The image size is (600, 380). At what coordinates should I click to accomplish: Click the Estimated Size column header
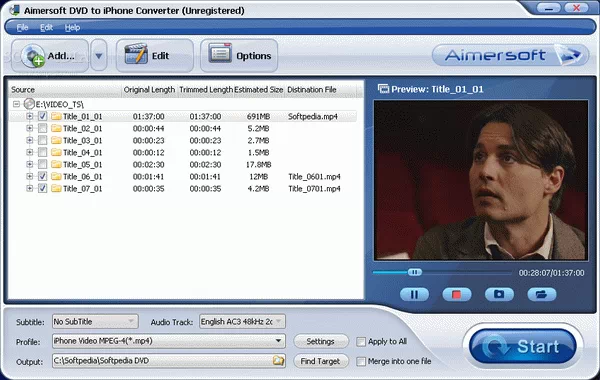point(258,90)
